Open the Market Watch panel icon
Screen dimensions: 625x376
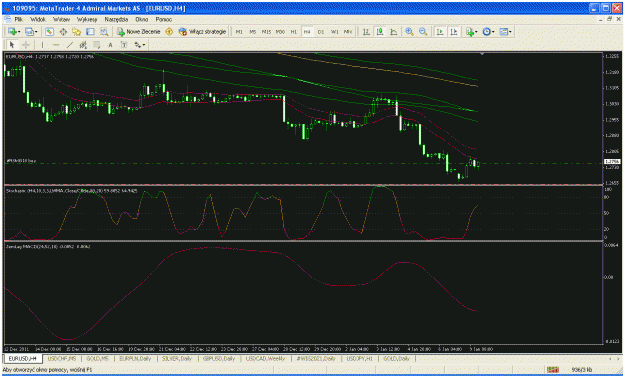(49, 31)
